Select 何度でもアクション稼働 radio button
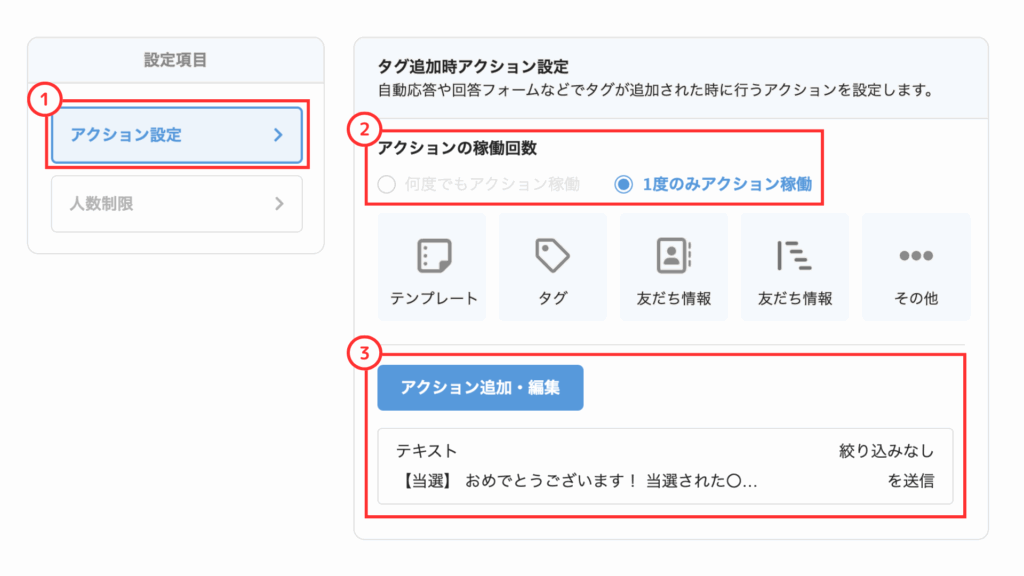The width and height of the screenshot is (1024, 576). [x=387, y=184]
